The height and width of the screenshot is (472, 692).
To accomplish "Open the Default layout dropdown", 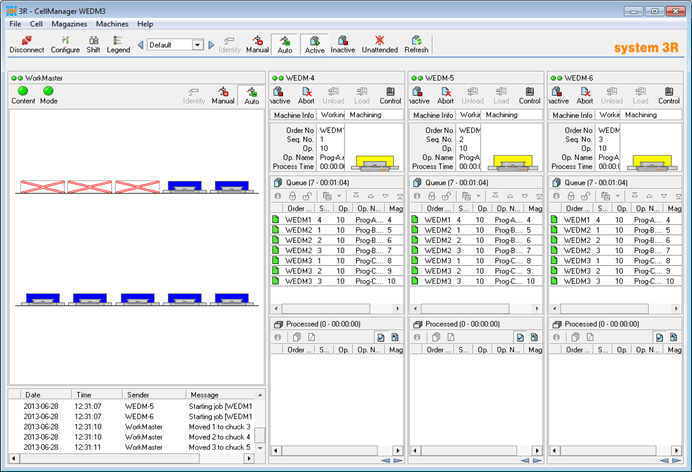I will 197,45.
